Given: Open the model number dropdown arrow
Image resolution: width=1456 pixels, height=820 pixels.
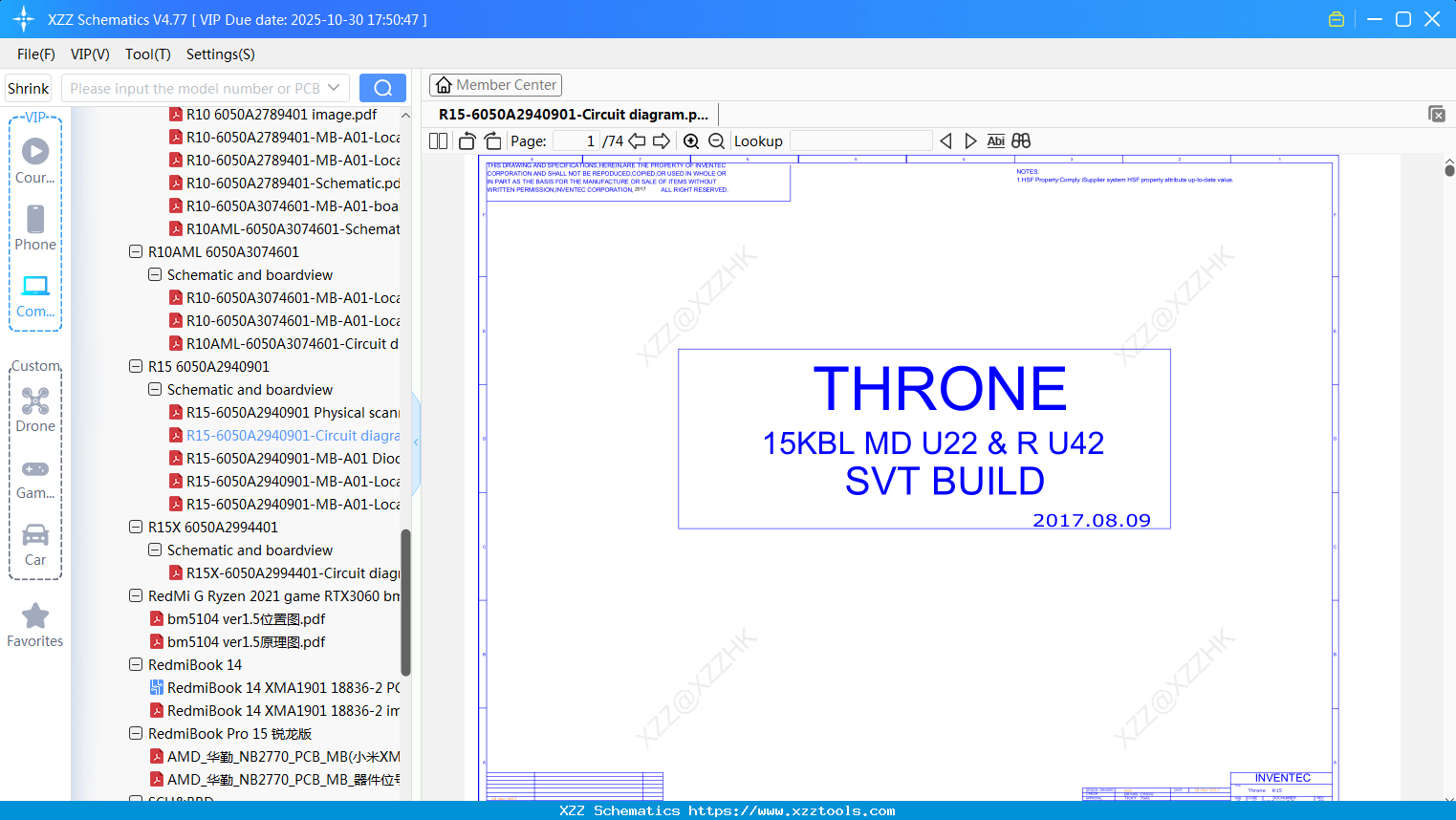Looking at the screenshot, I should click(334, 88).
